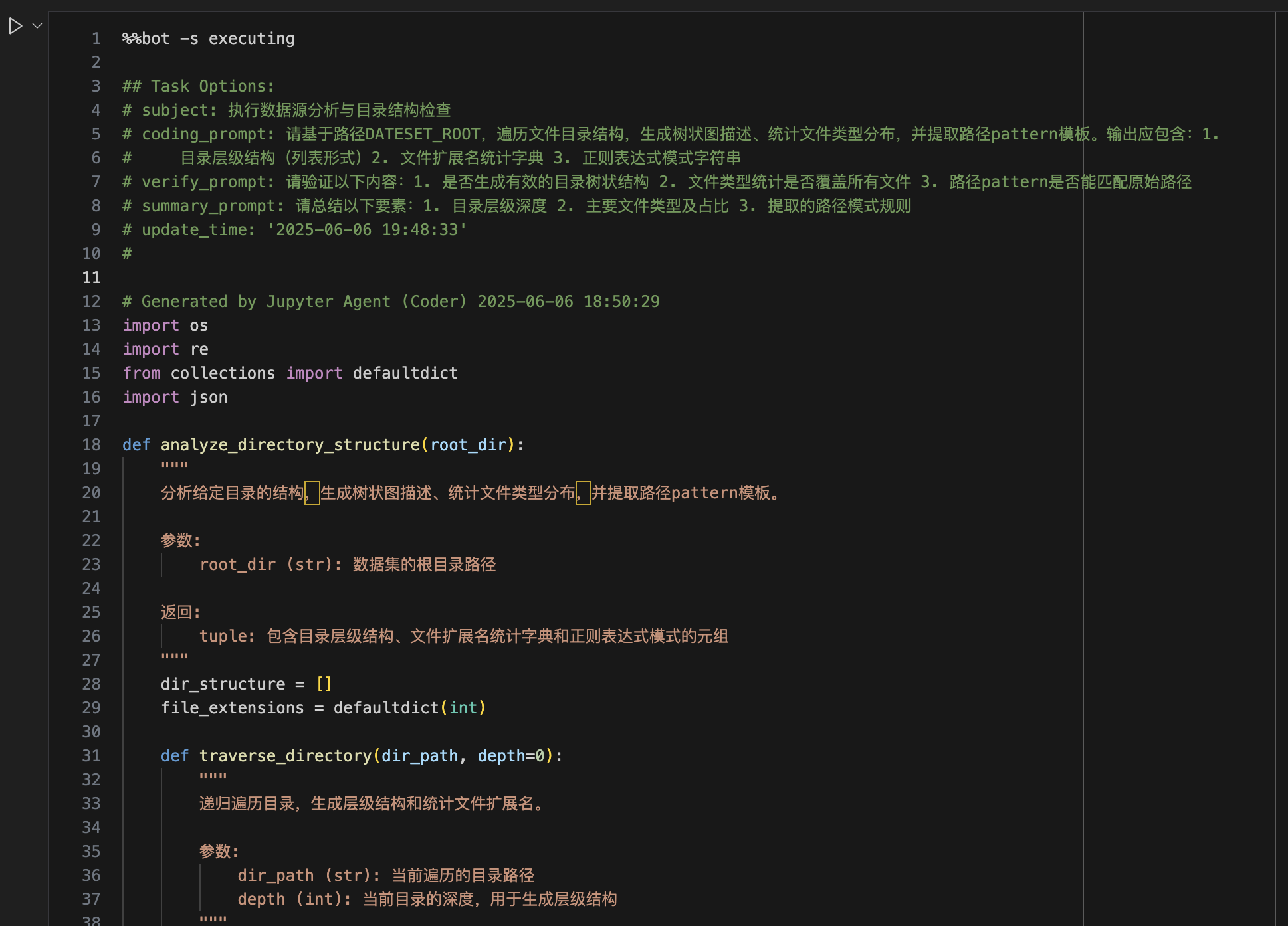Viewport: 1288px width, 926px height.
Task: Click the int argument inside defaultdict
Action: 463,707
